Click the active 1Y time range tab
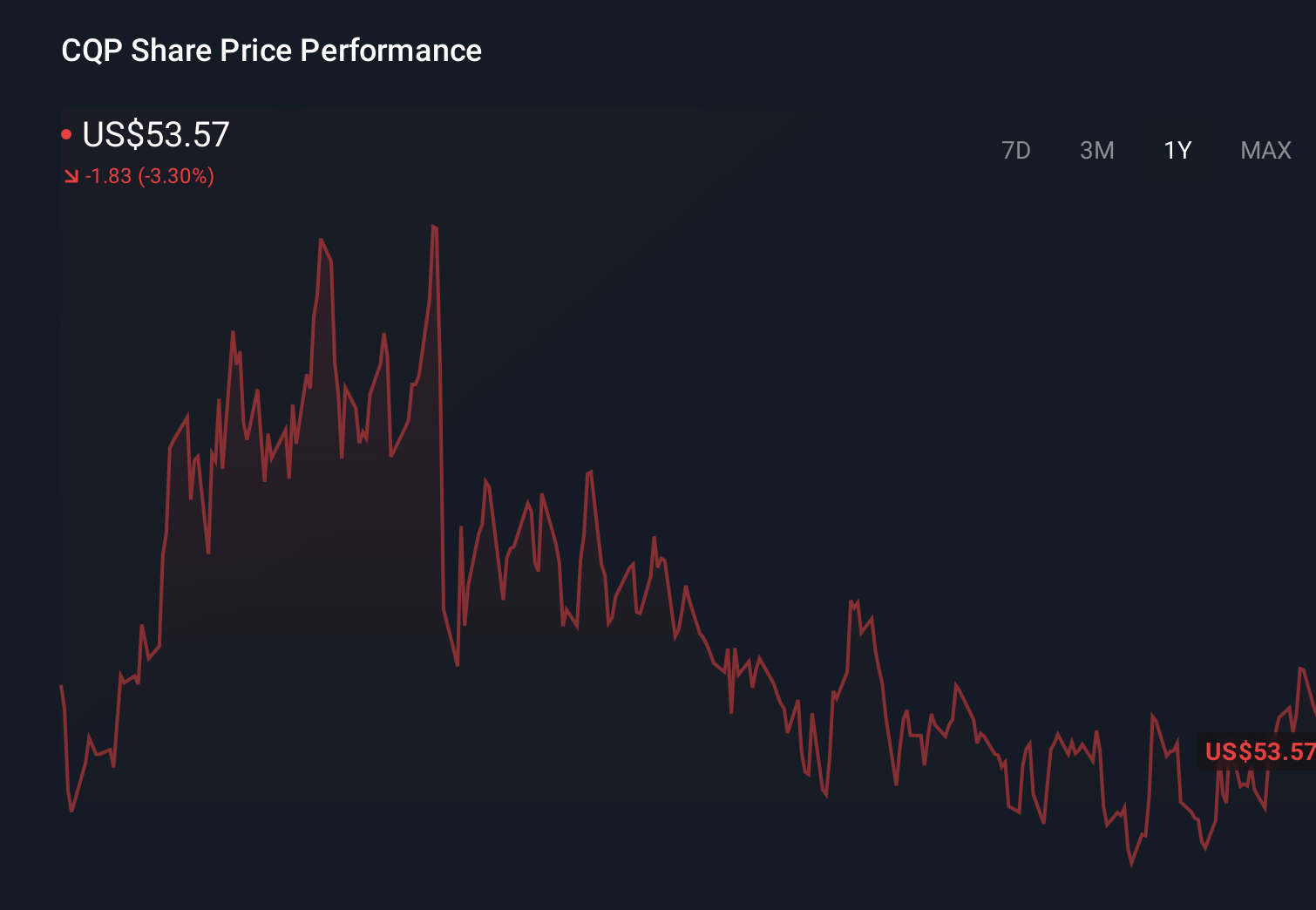This screenshot has width=1316, height=910. coord(1177,150)
